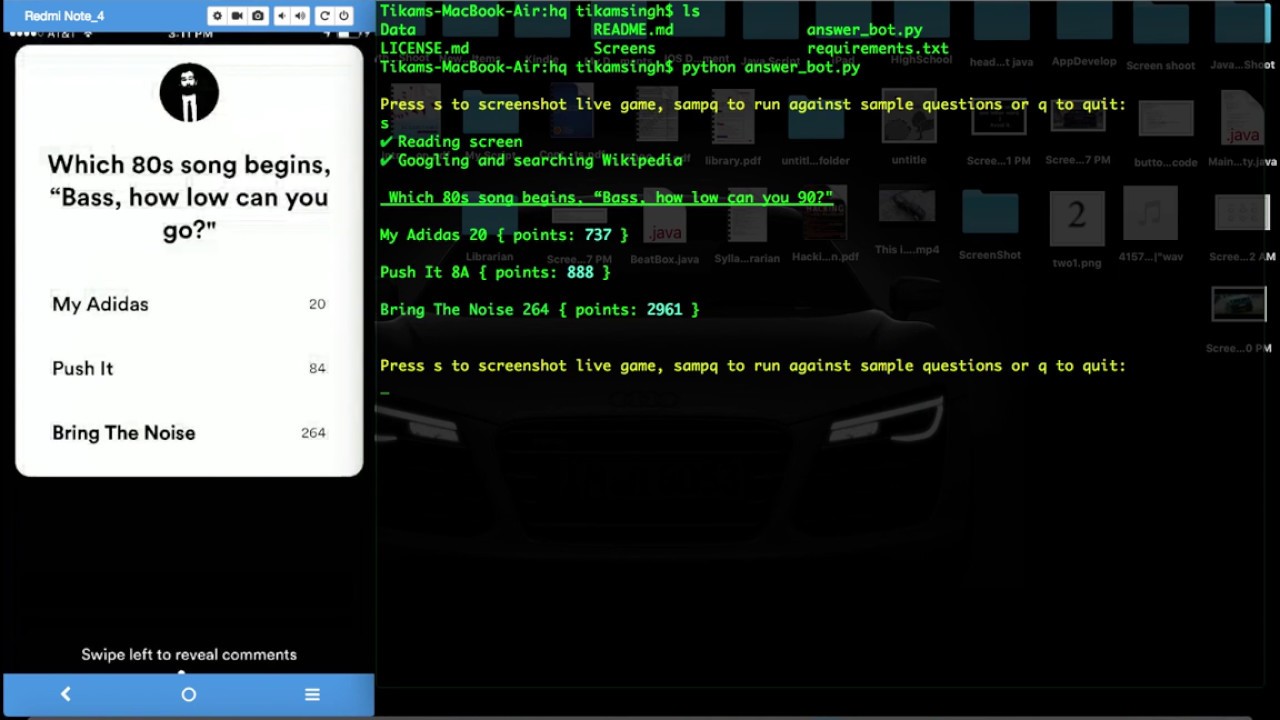The height and width of the screenshot is (720, 1280).
Task: Click the answer_bot.py filename in ls output
Action: click(864, 30)
